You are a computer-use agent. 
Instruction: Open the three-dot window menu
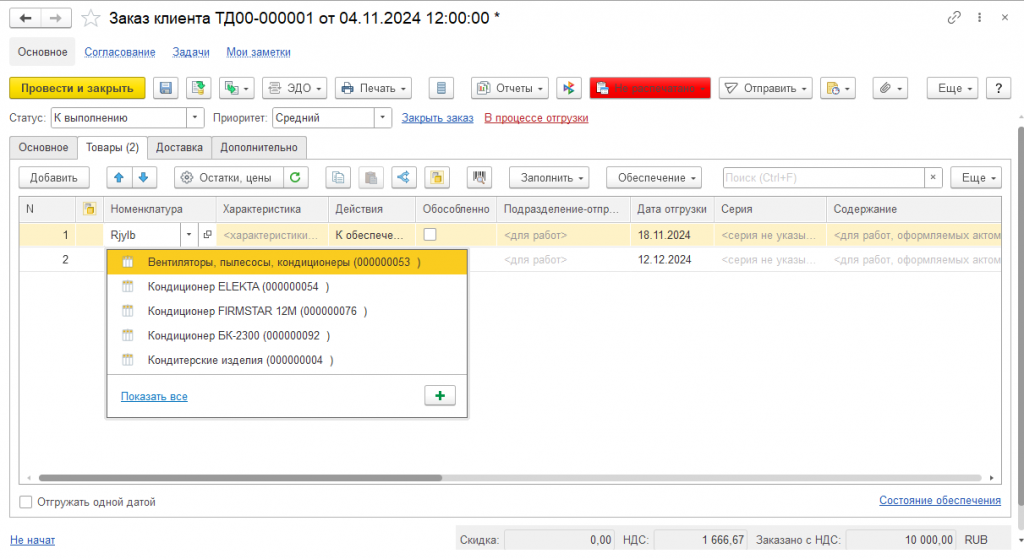click(x=980, y=18)
